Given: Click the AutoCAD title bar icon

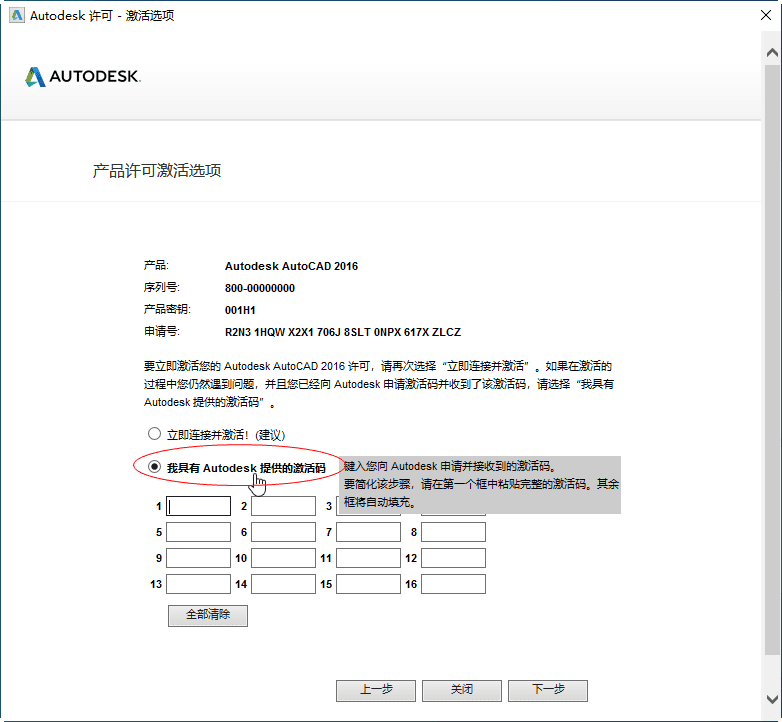Looking at the screenshot, I should pos(17,15).
